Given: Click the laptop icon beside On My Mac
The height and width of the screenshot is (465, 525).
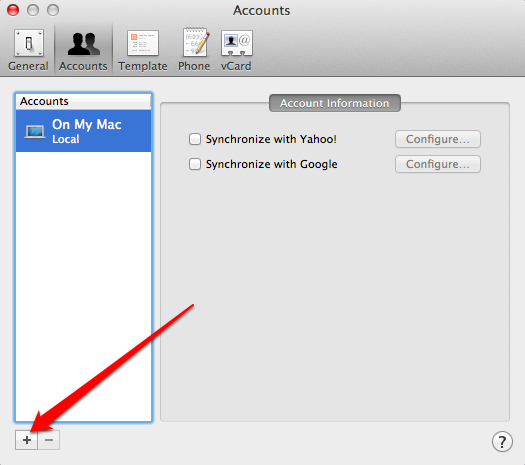Looking at the screenshot, I should tap(35, 132).
